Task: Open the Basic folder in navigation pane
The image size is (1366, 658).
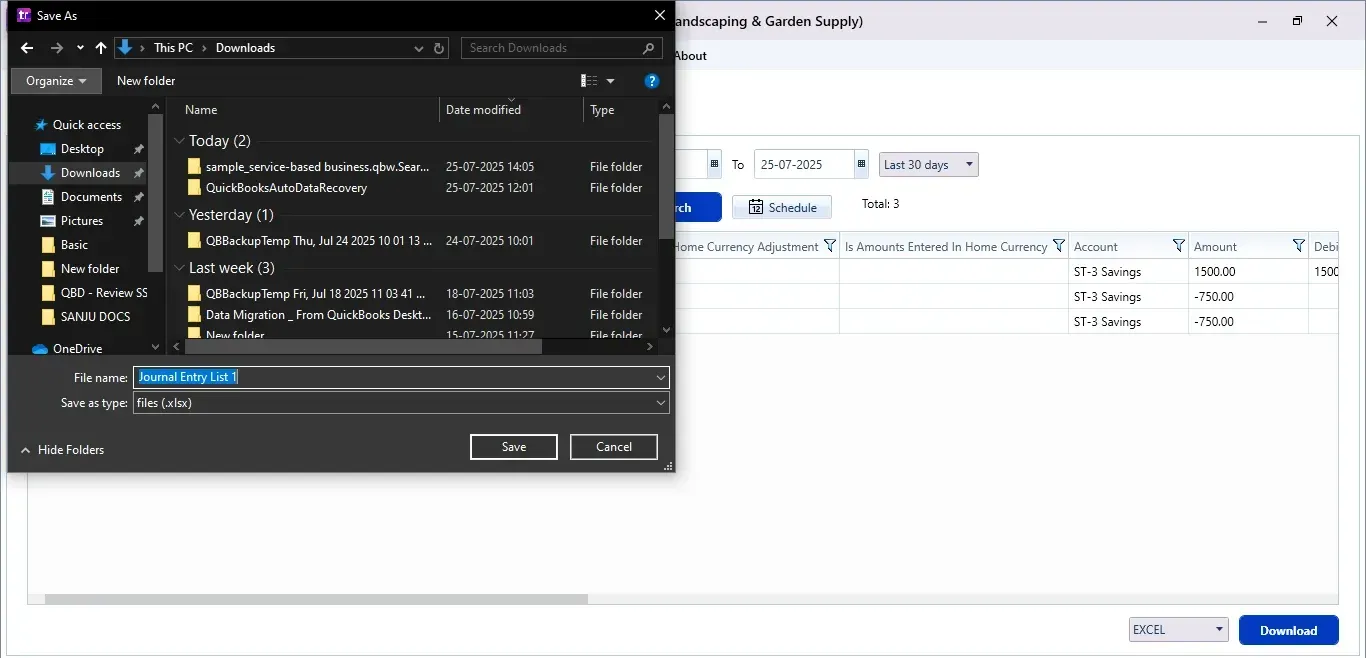Action: tap(74, 245)
